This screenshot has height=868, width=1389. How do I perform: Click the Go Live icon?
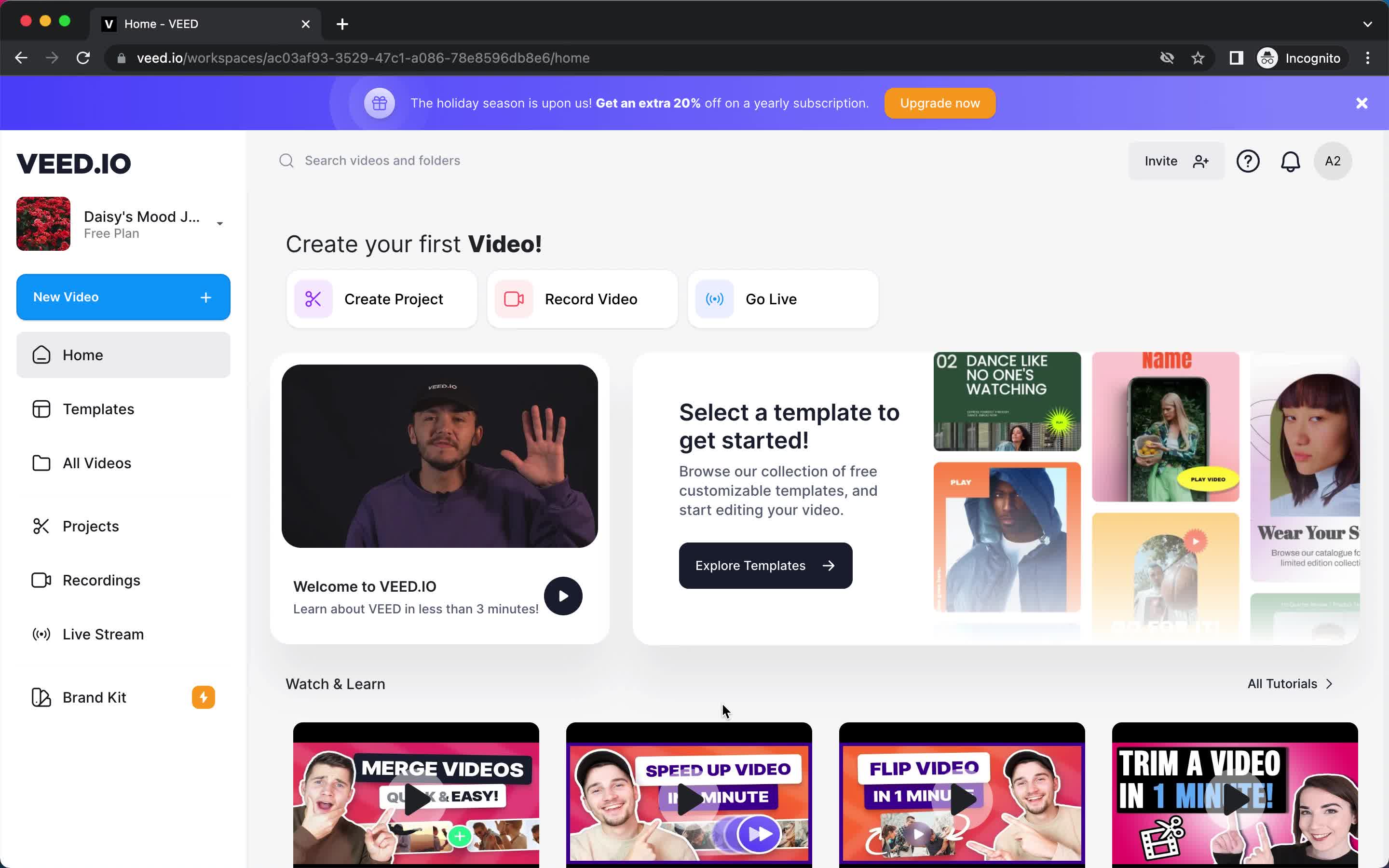714,299
